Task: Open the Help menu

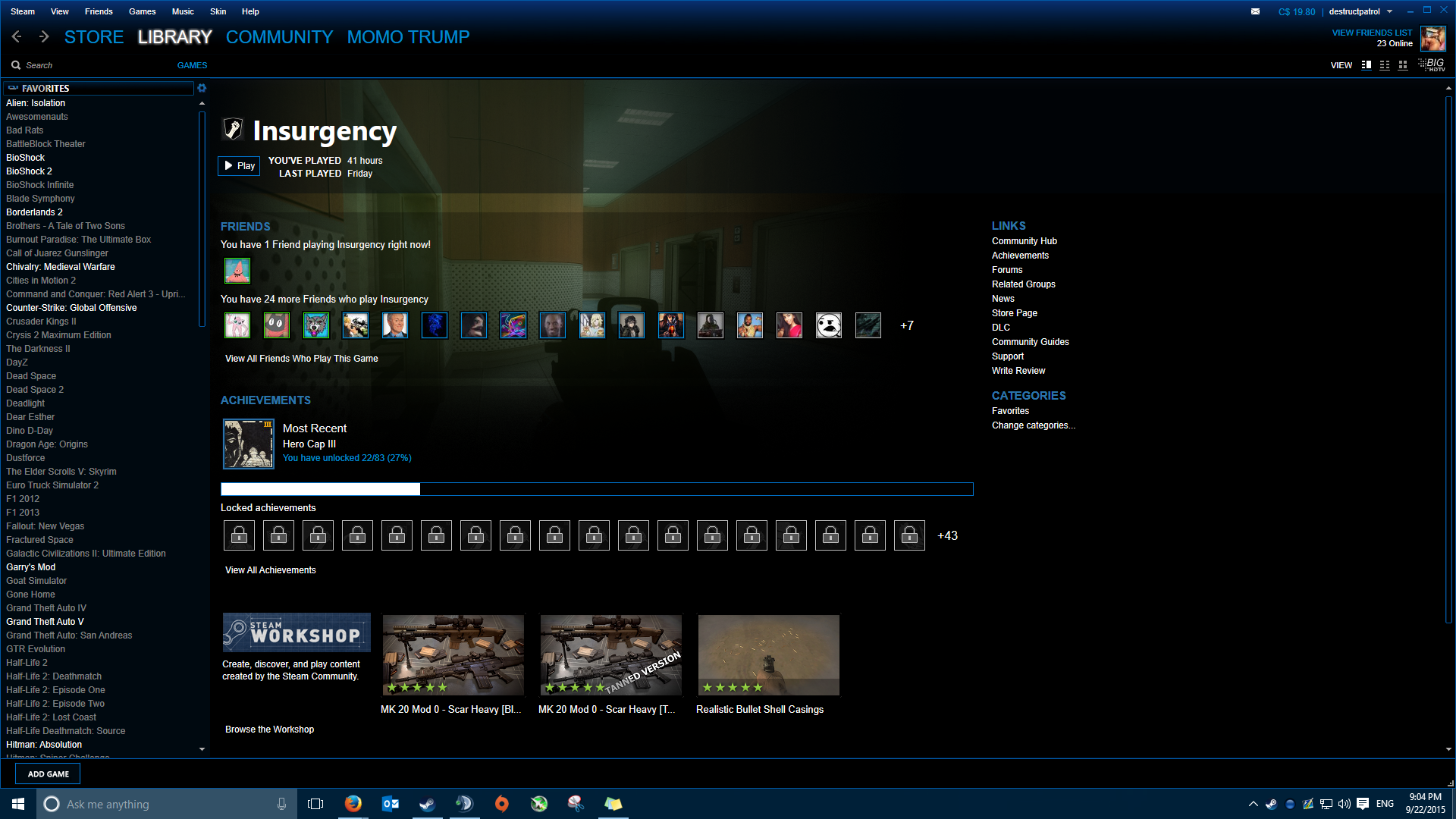Action: [250, 11]
